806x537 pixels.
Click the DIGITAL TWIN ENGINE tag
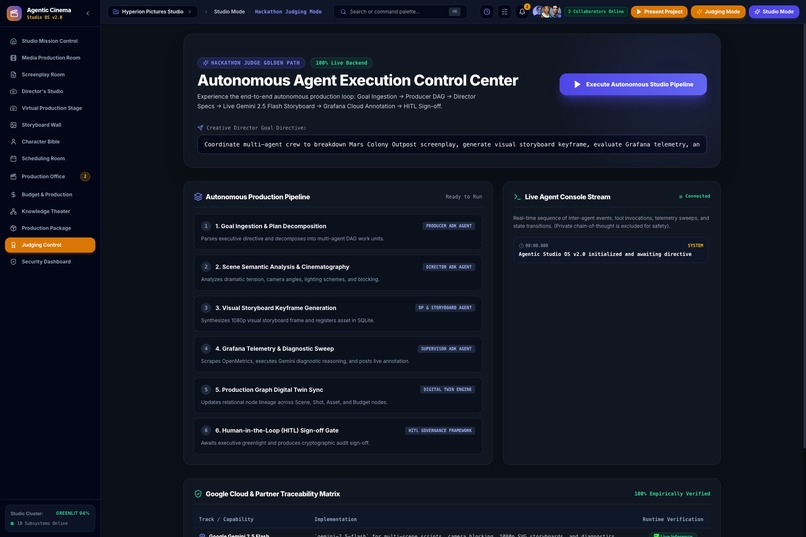point(447,390)
